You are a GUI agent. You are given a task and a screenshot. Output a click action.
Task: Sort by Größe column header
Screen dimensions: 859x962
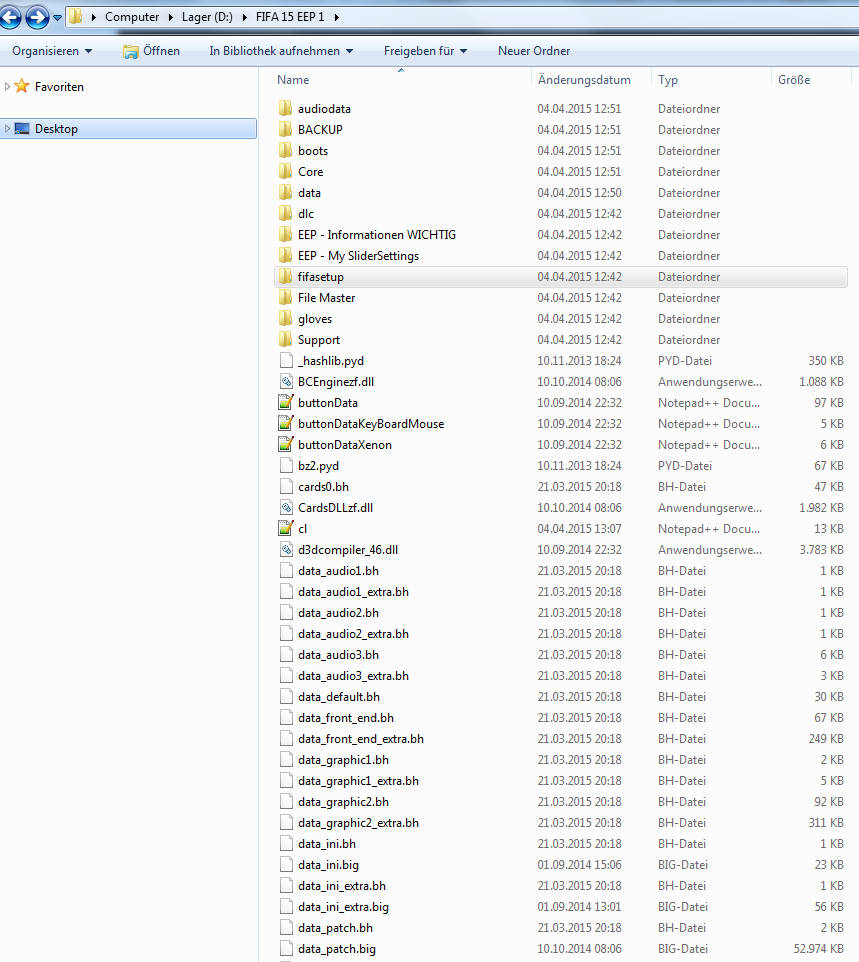793,80
